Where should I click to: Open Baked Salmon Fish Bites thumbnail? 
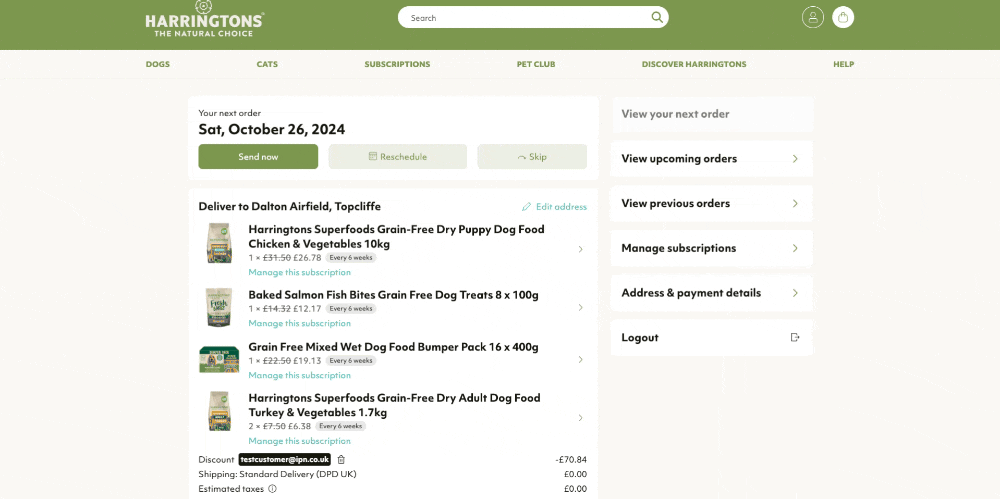click(x=219, y=307)
